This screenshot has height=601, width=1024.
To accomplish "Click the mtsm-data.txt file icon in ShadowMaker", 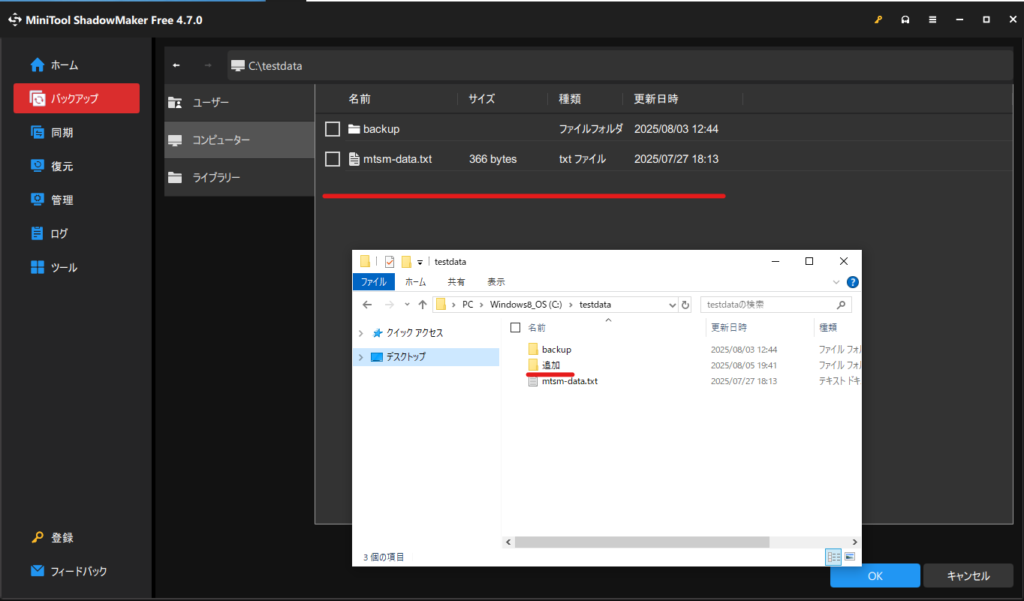I will (x=354, y=159).
